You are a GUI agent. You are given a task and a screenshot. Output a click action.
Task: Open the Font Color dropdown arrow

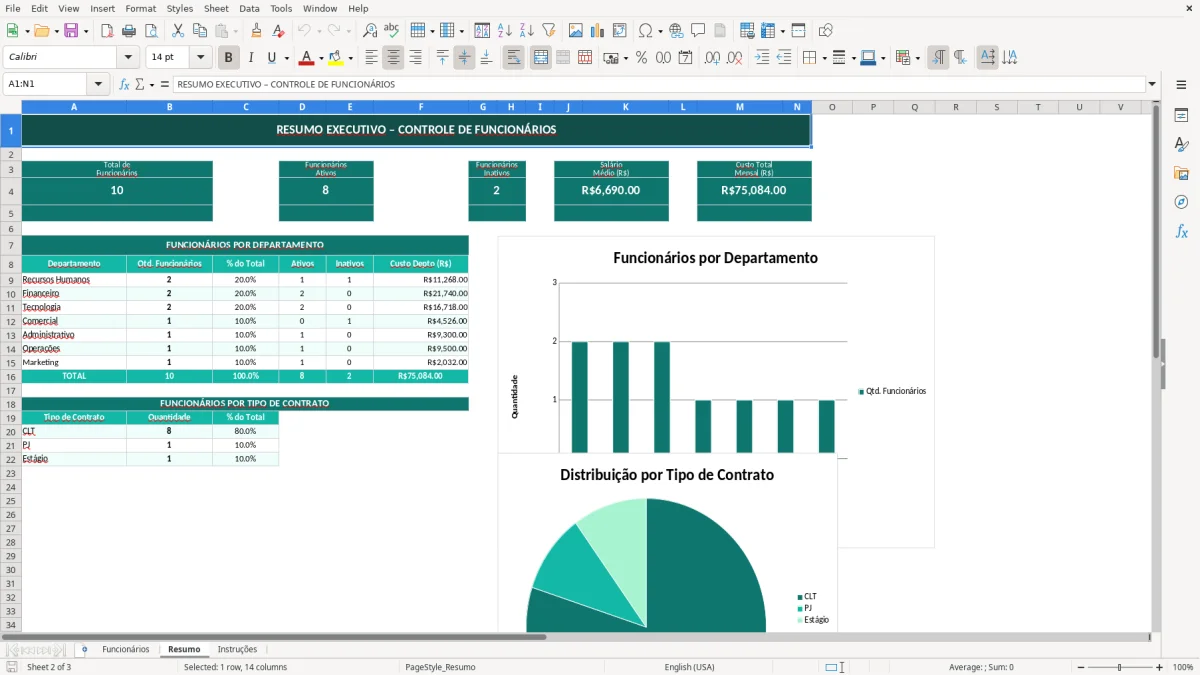point(321,58)
